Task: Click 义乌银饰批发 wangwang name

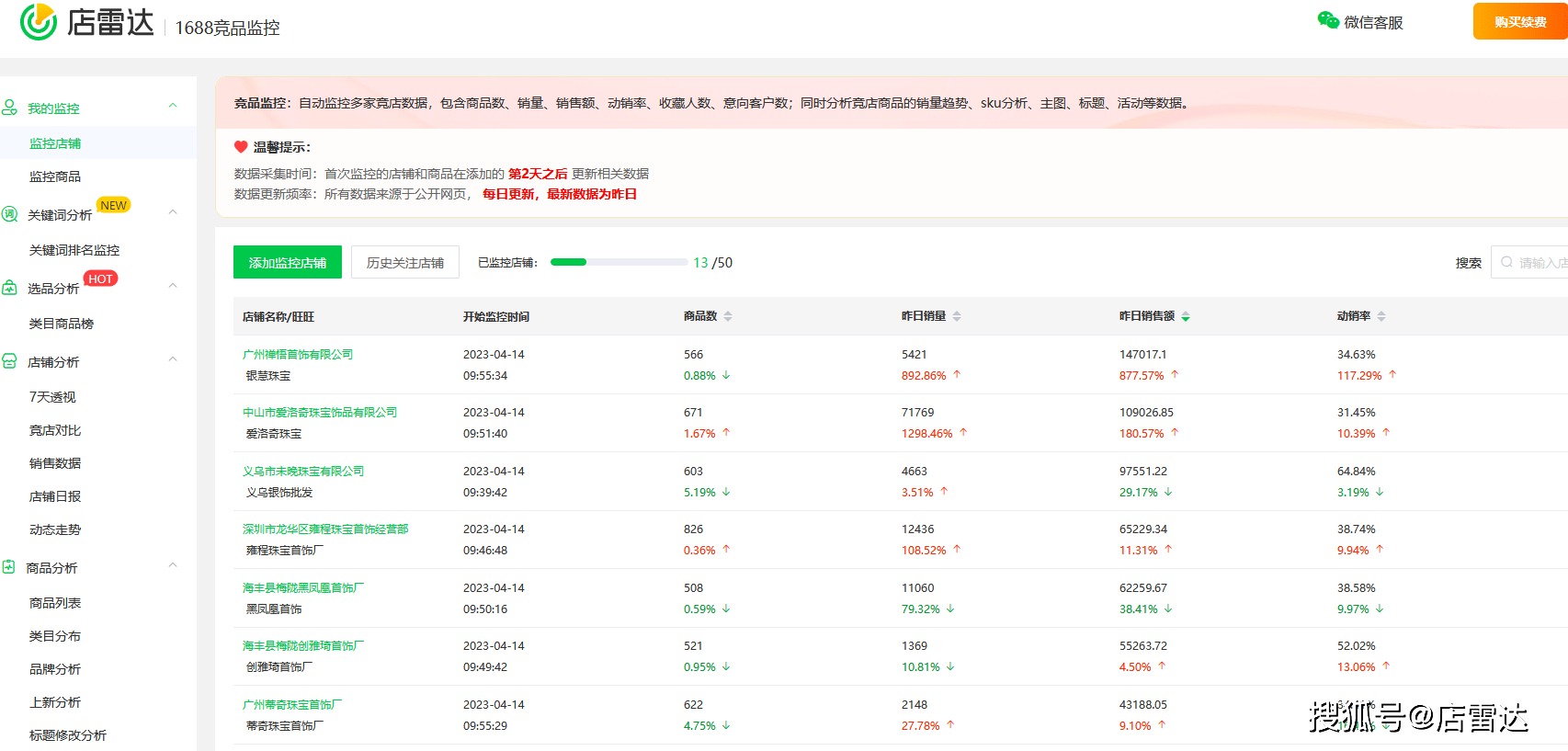Action: [x=279, y=492]
